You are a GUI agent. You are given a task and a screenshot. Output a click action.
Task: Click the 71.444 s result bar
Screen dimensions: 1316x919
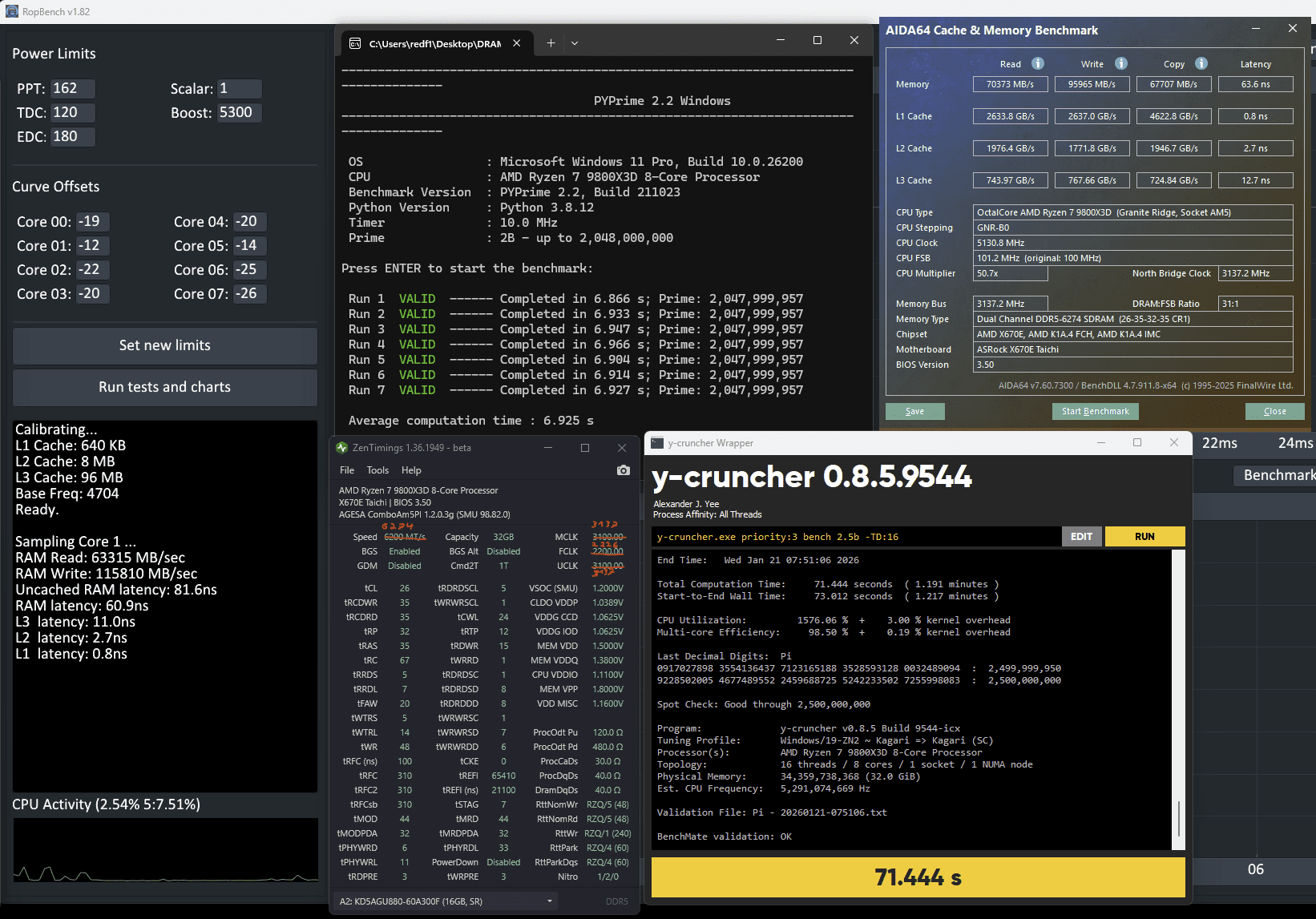918,878
